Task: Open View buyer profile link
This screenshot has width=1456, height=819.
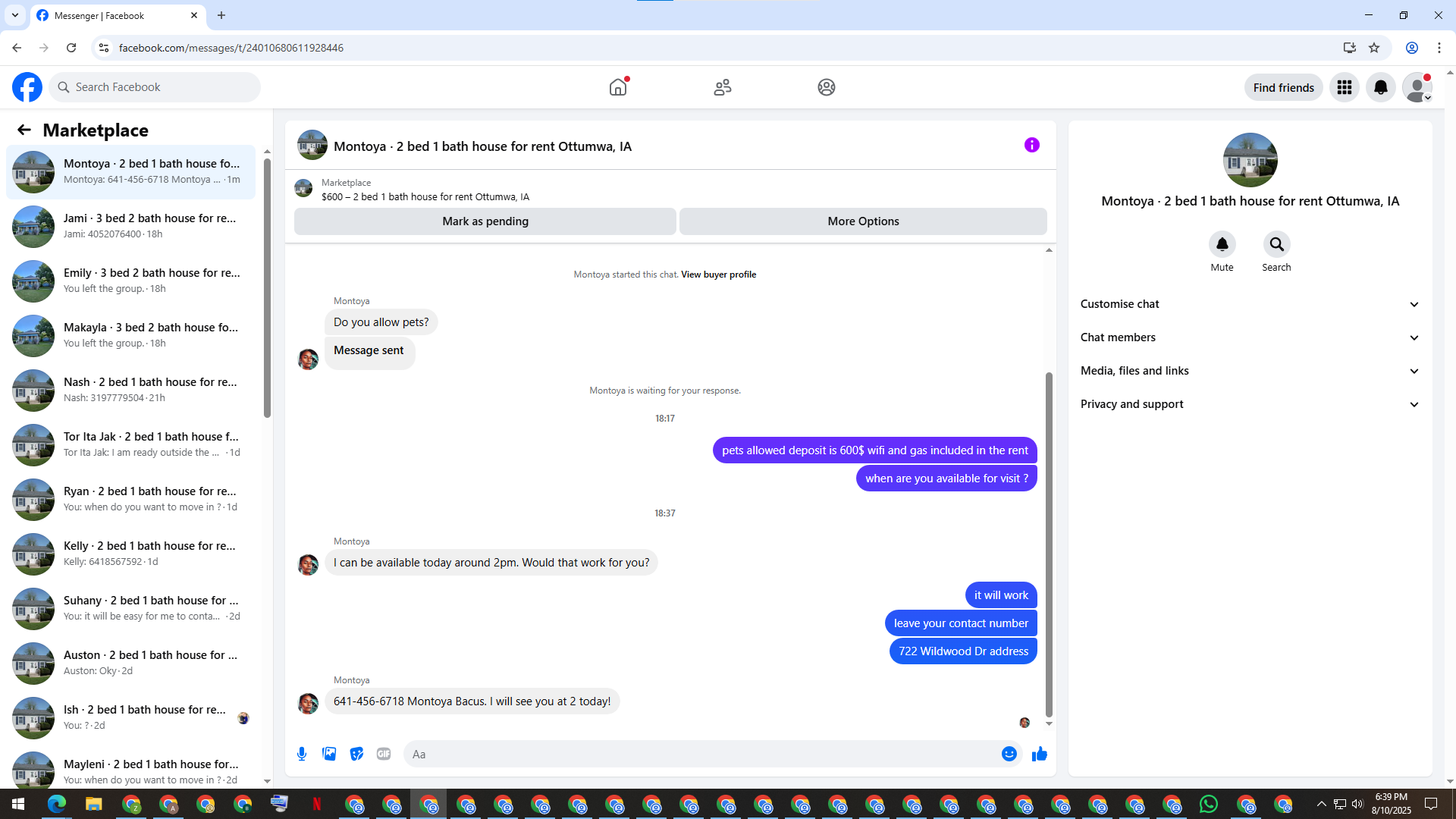Action: tap(718, 275)
